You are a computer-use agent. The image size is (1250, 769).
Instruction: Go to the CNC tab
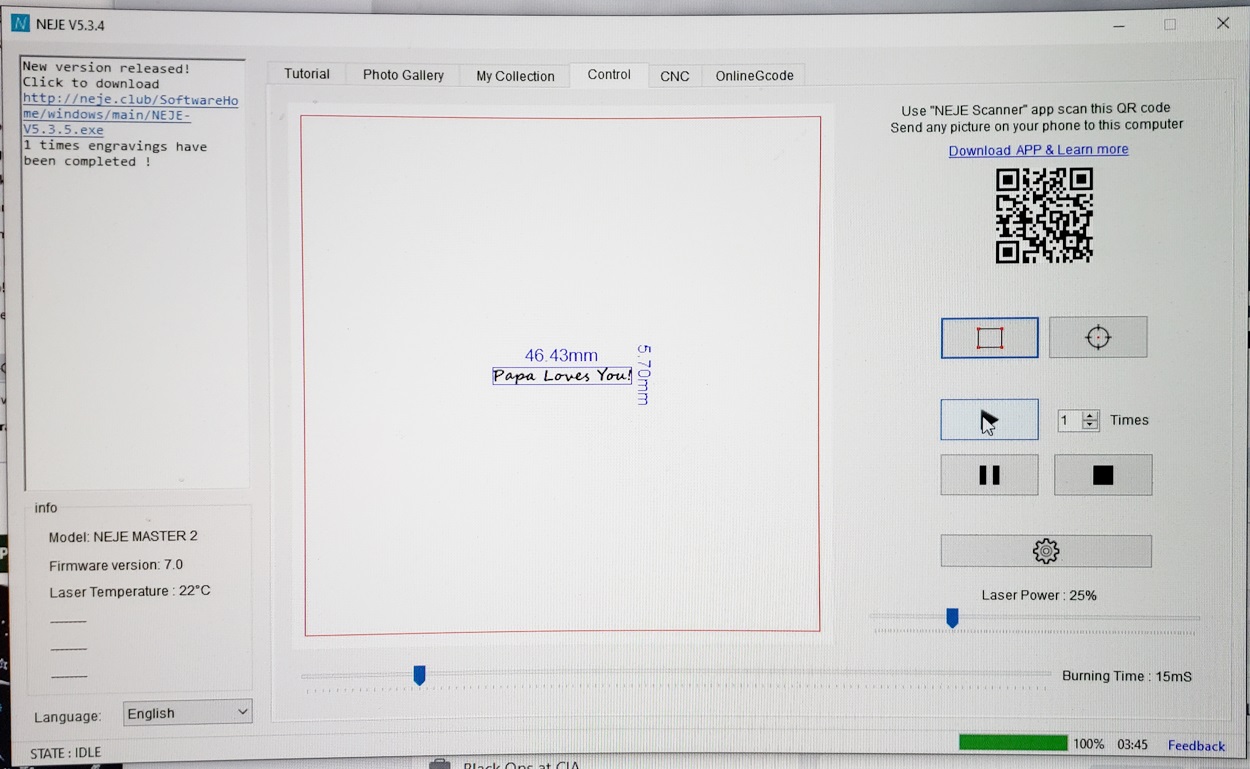(x=674, y=76)
